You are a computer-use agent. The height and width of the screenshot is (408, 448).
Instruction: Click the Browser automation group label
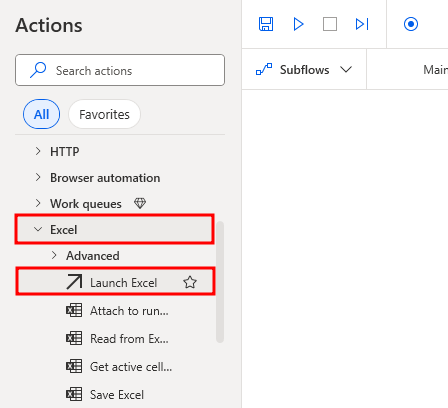pos(105,178)
